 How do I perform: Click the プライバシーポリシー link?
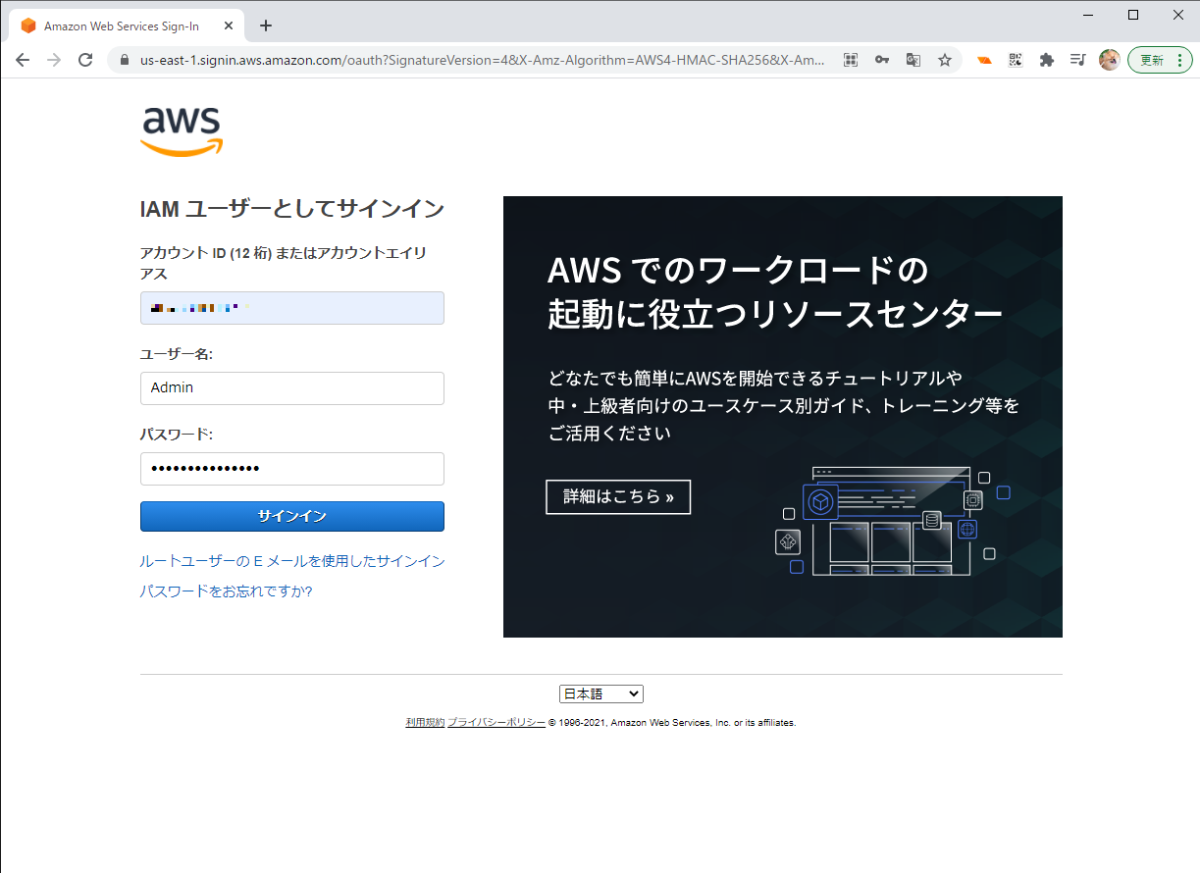496,722
